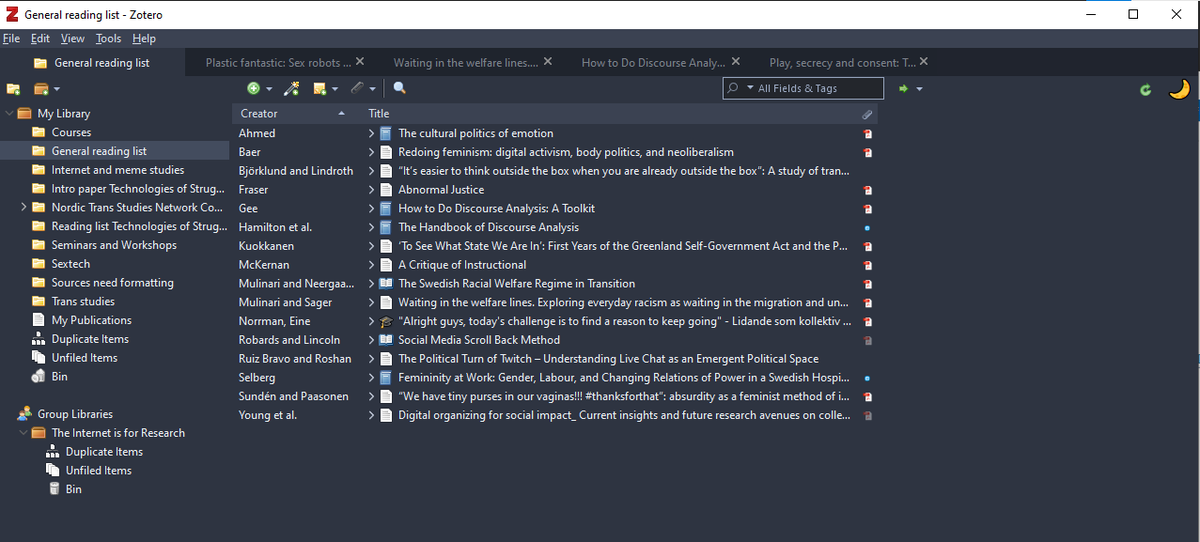Click the greyed attachment icon on Young et al. row
The height and width of the screenshot is (542, 1200).
click(x=867, y=415)
